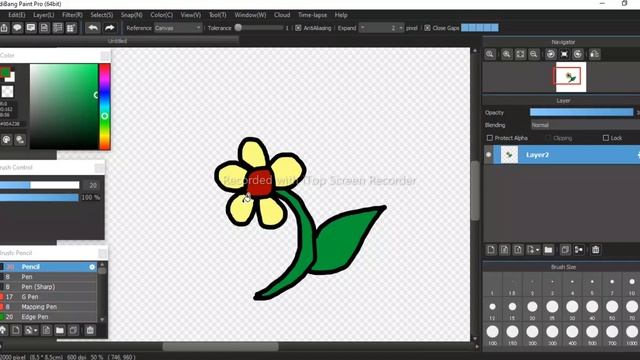Image resolution: width=640 pixels, height=360 pixels.
Task: Click the document page icon in top toolbar
Action: point(44,28)
